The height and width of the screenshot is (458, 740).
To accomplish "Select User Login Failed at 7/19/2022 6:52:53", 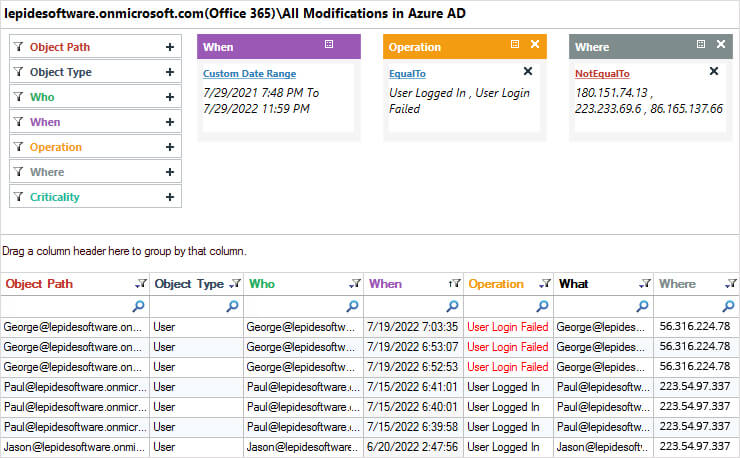I will coord(508,367).
